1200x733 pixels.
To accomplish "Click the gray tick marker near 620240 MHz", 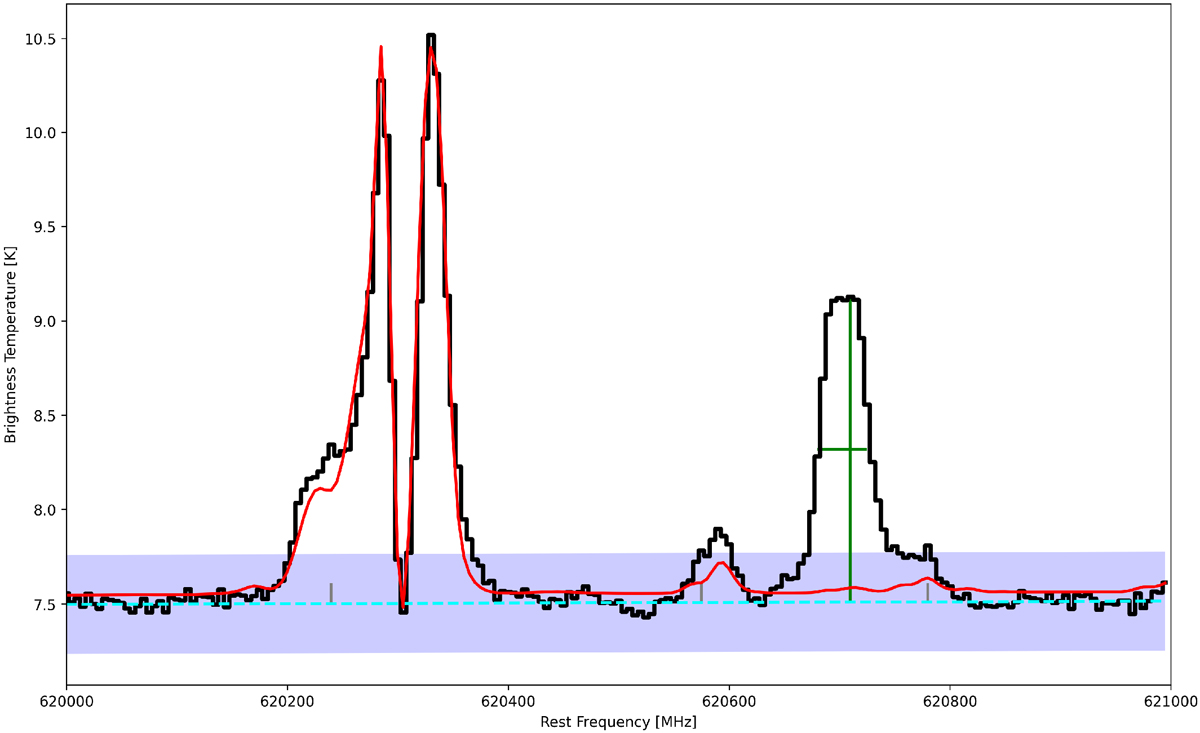I will (331, 592).
